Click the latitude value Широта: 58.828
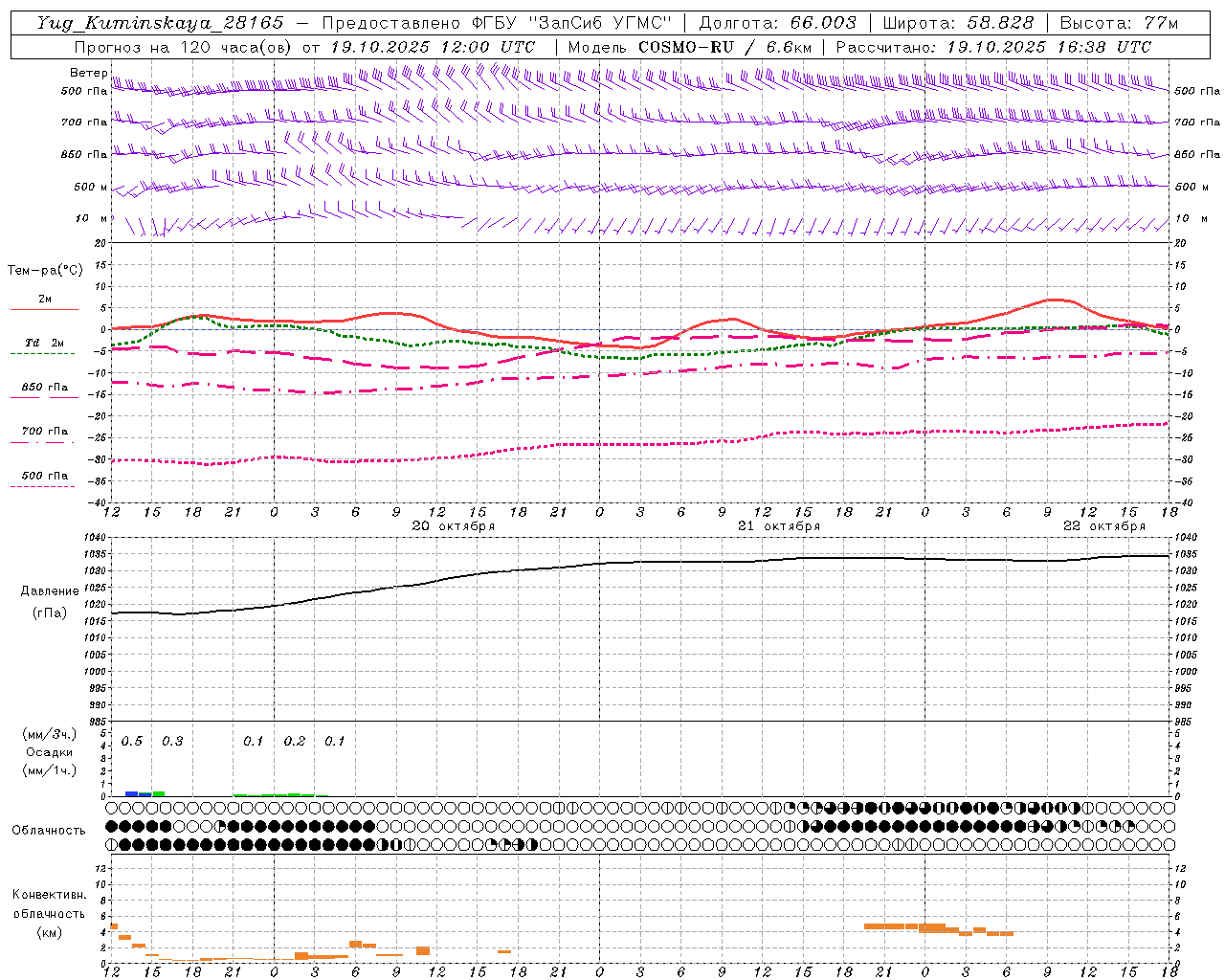This screenshot has width=1225, height=980. coord(958,23)
